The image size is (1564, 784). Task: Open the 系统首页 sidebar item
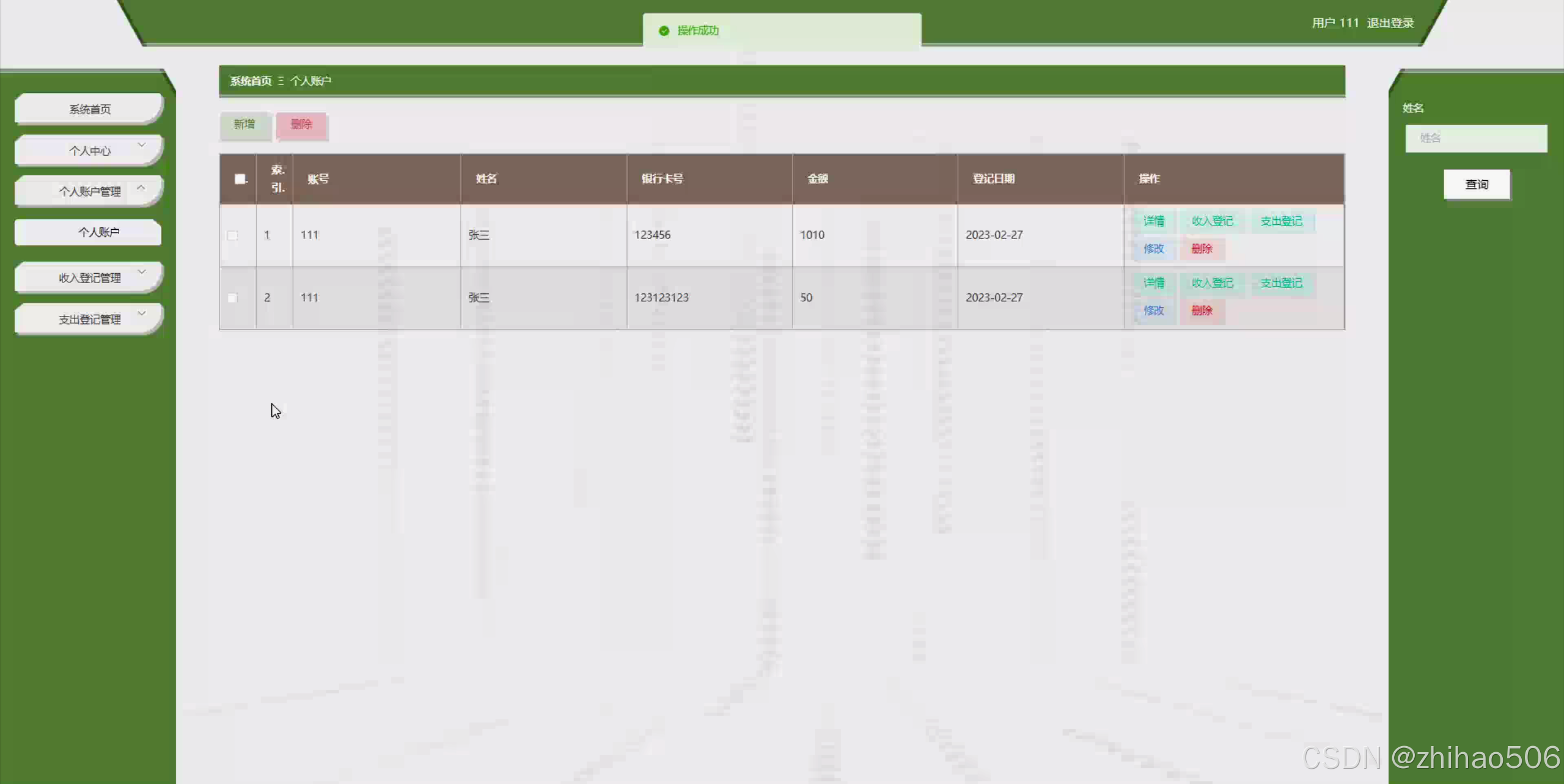89,109
